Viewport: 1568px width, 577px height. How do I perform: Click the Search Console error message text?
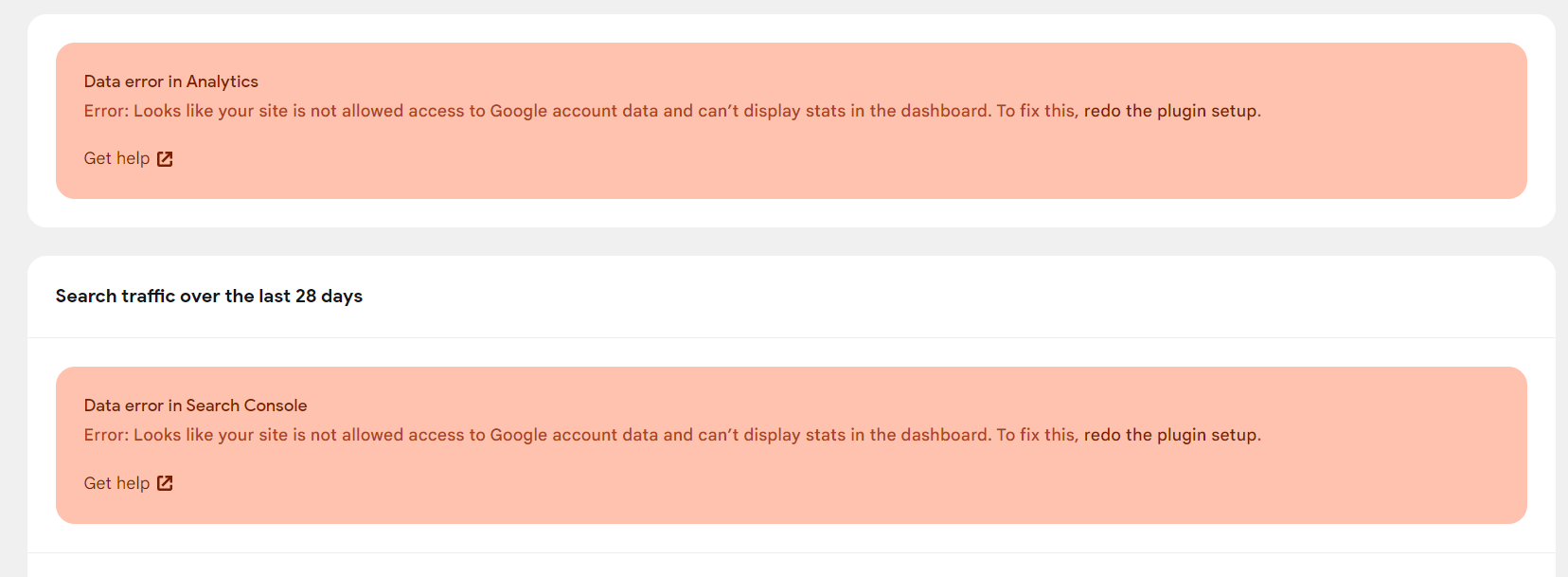[568, 434]
